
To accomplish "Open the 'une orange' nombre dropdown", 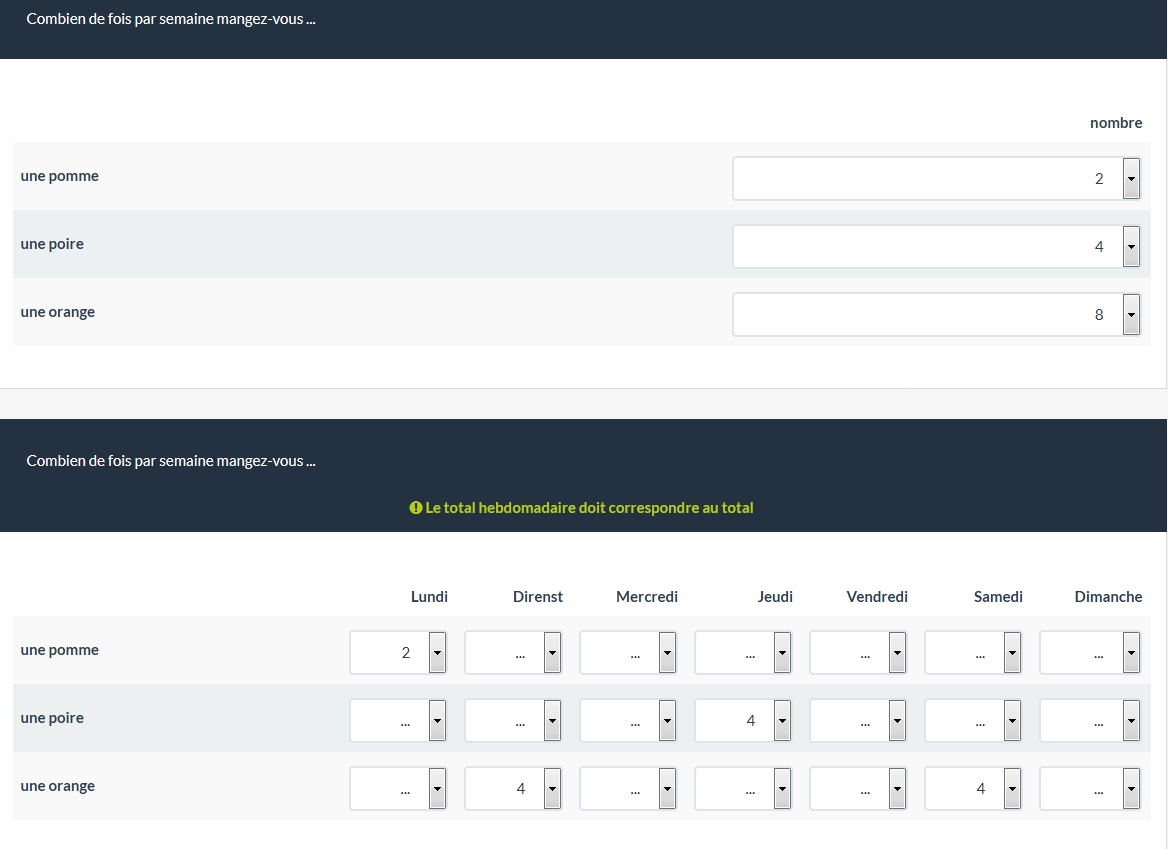I will tap(936, 315).
